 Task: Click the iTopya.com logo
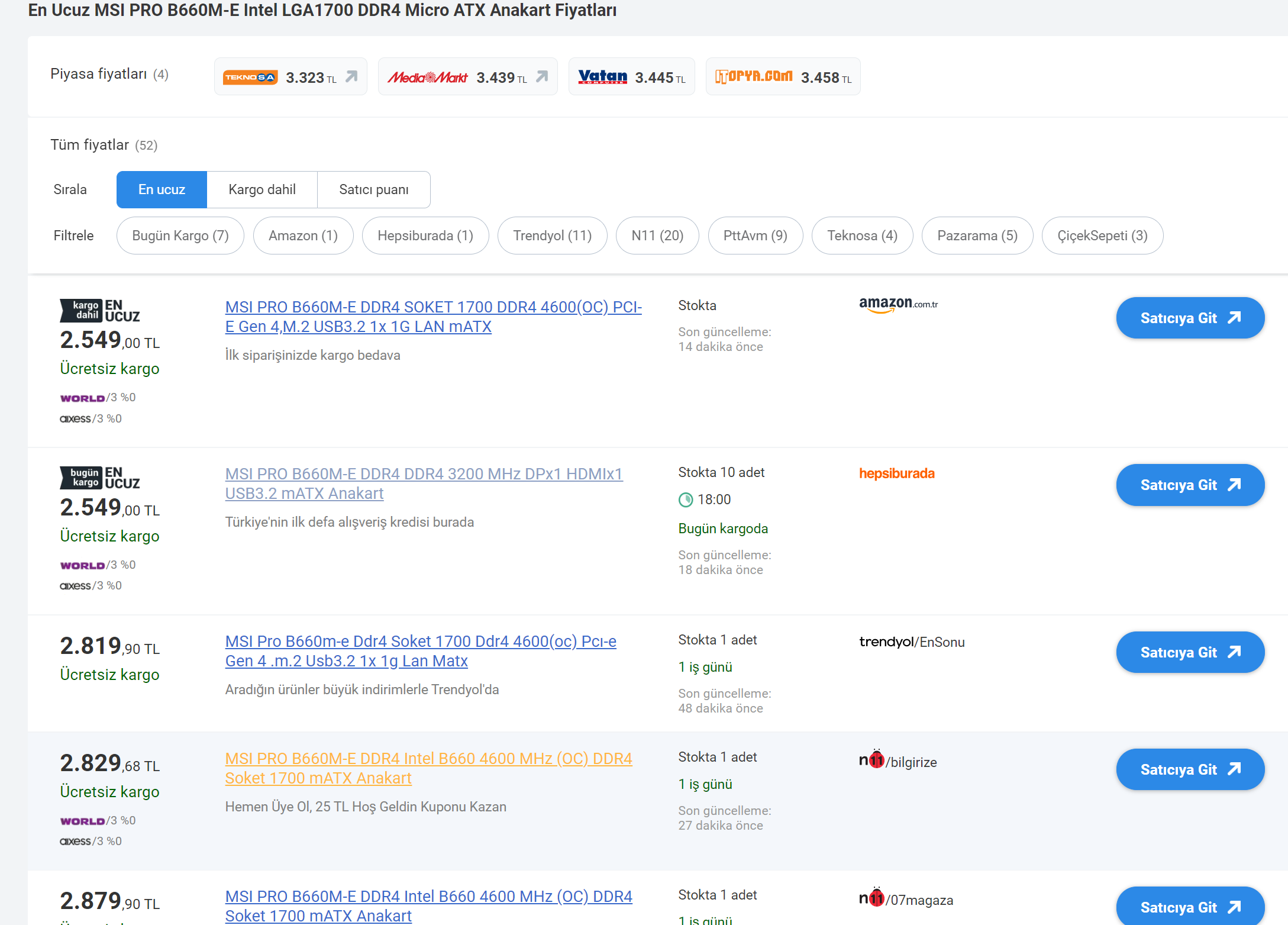(x=754, y=77)
